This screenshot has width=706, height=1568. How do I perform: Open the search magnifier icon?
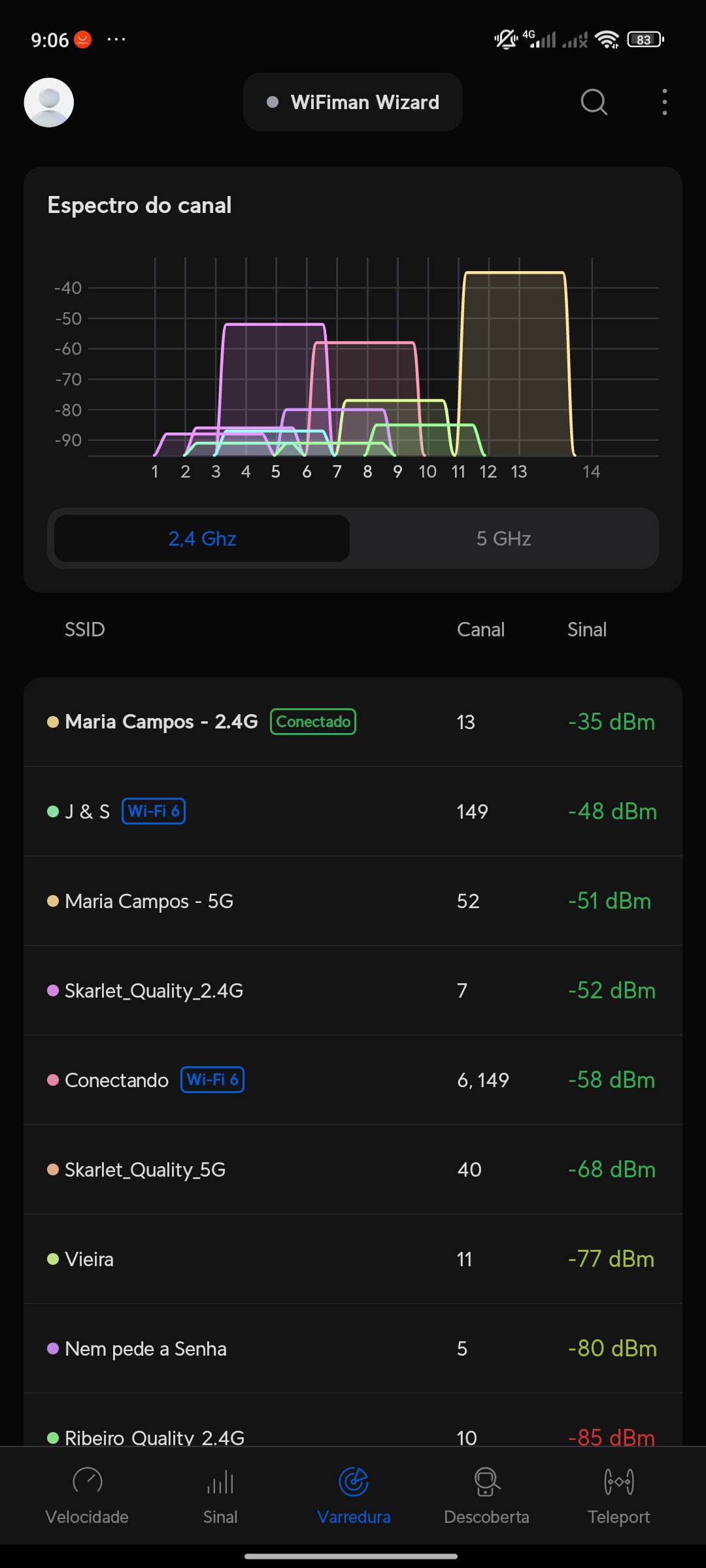coord(594,103)
